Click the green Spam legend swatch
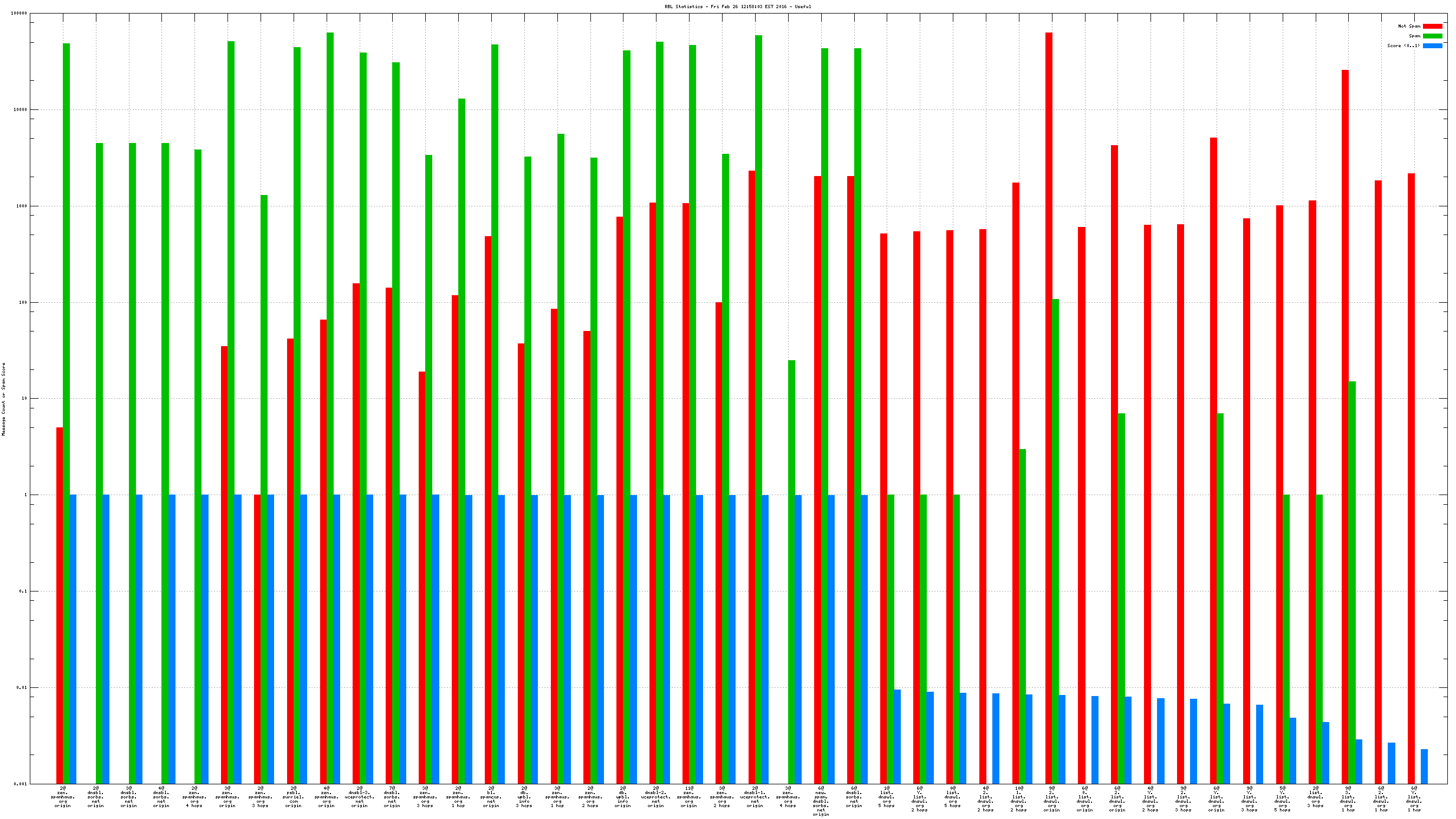This screenshot has height=819, width=1456. pyautogui.click(x=1432, y=36)
